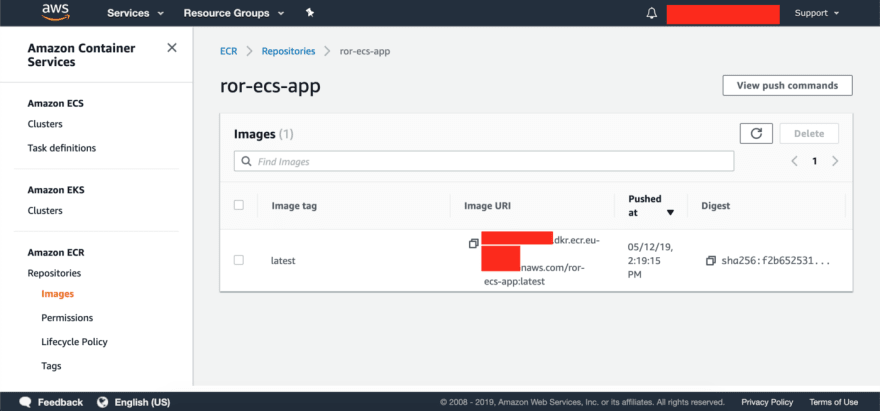Click into the Find Images search field
Viewport: 880px width, 411px height.
(x=484, y=161)
